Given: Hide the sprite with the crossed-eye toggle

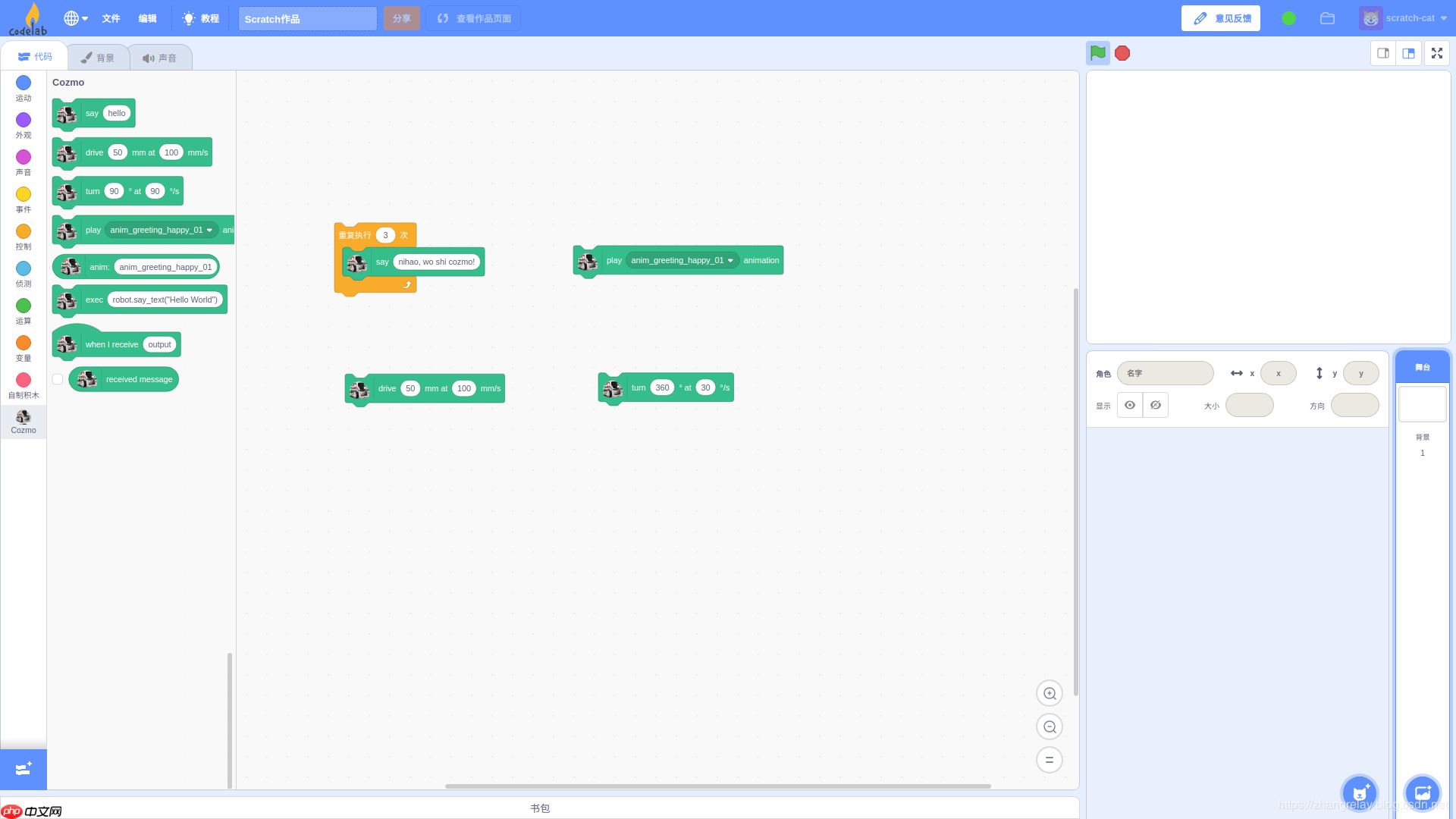Looking at the screenshot, I should [1155, 405].
